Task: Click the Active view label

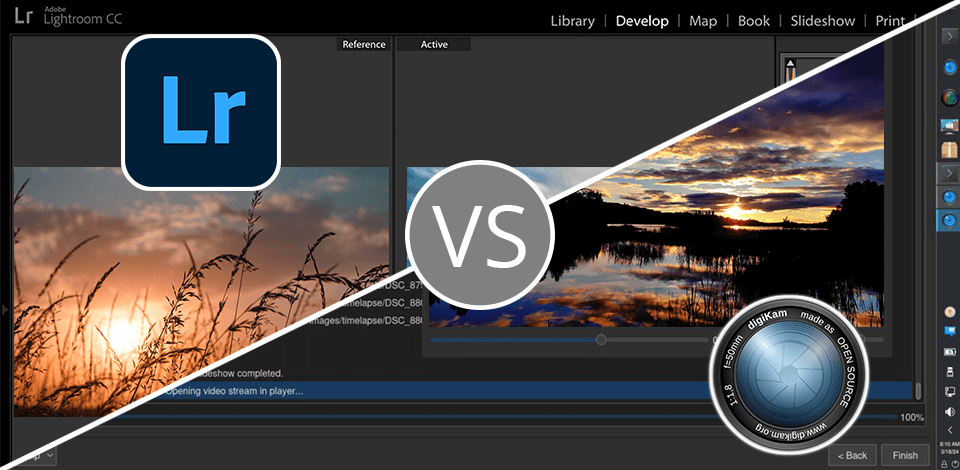Action: click(433, 44)
